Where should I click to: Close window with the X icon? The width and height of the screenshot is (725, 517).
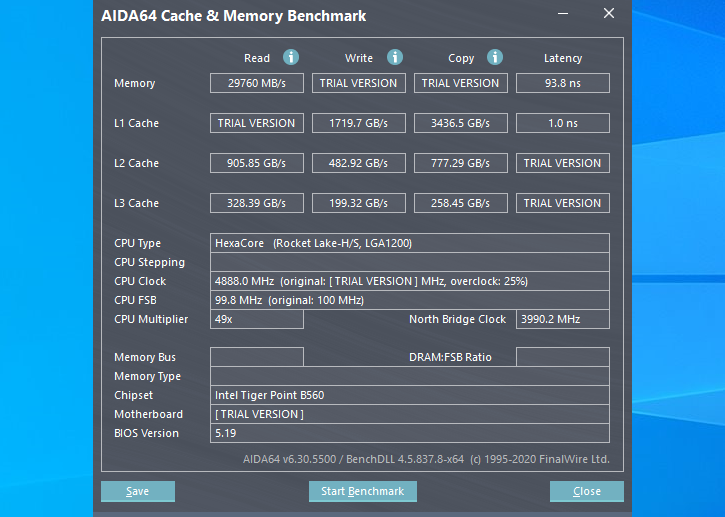coord(609,13)
